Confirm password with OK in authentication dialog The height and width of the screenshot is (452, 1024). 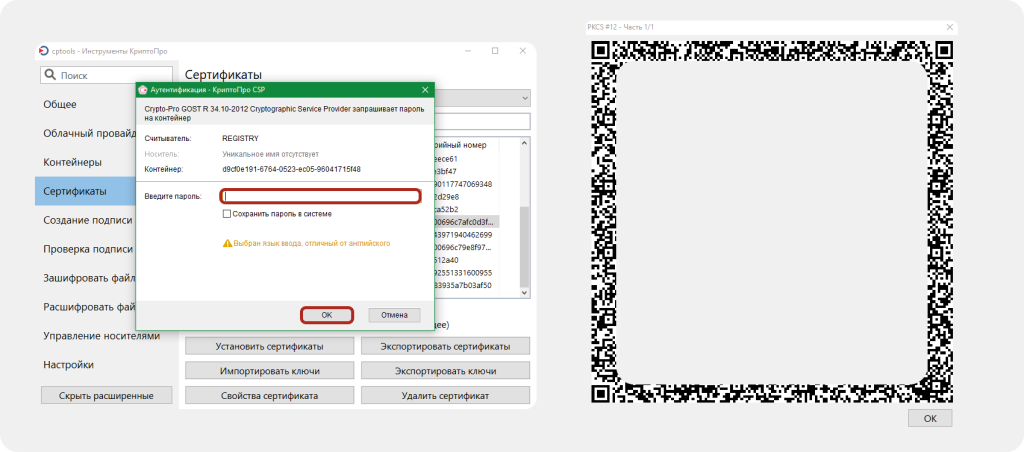click(x=327, y=315)
